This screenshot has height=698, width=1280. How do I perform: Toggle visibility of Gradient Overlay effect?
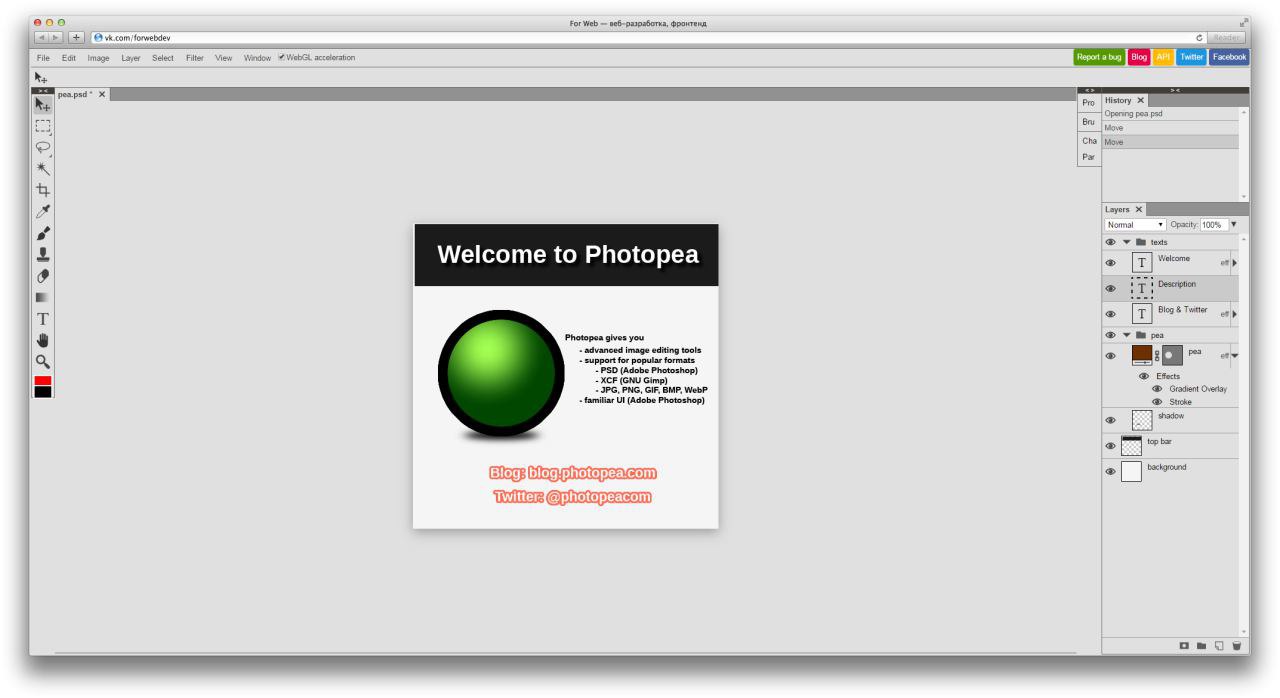click(1157, 389)
